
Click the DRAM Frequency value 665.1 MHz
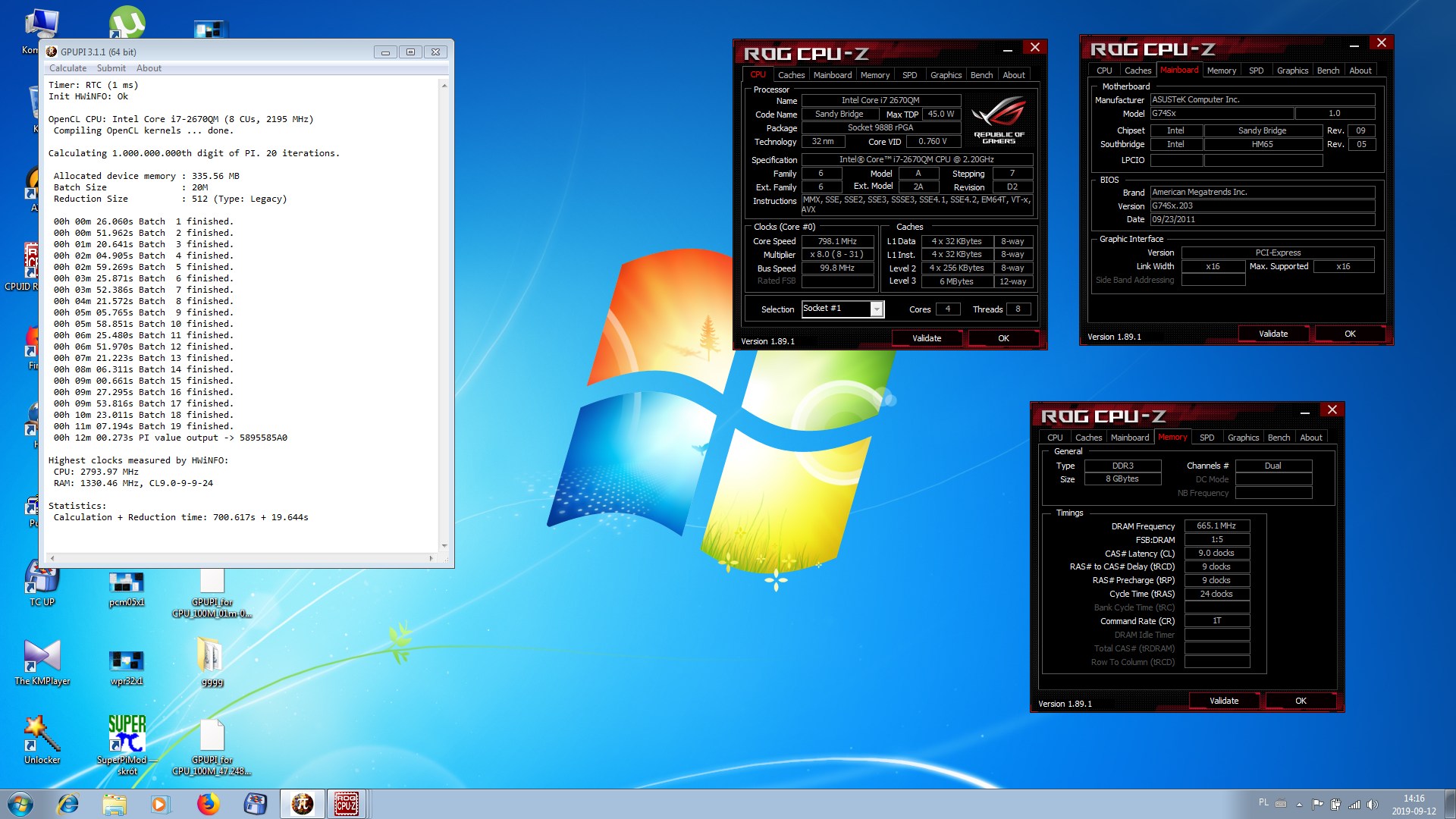coord(1216,526)
